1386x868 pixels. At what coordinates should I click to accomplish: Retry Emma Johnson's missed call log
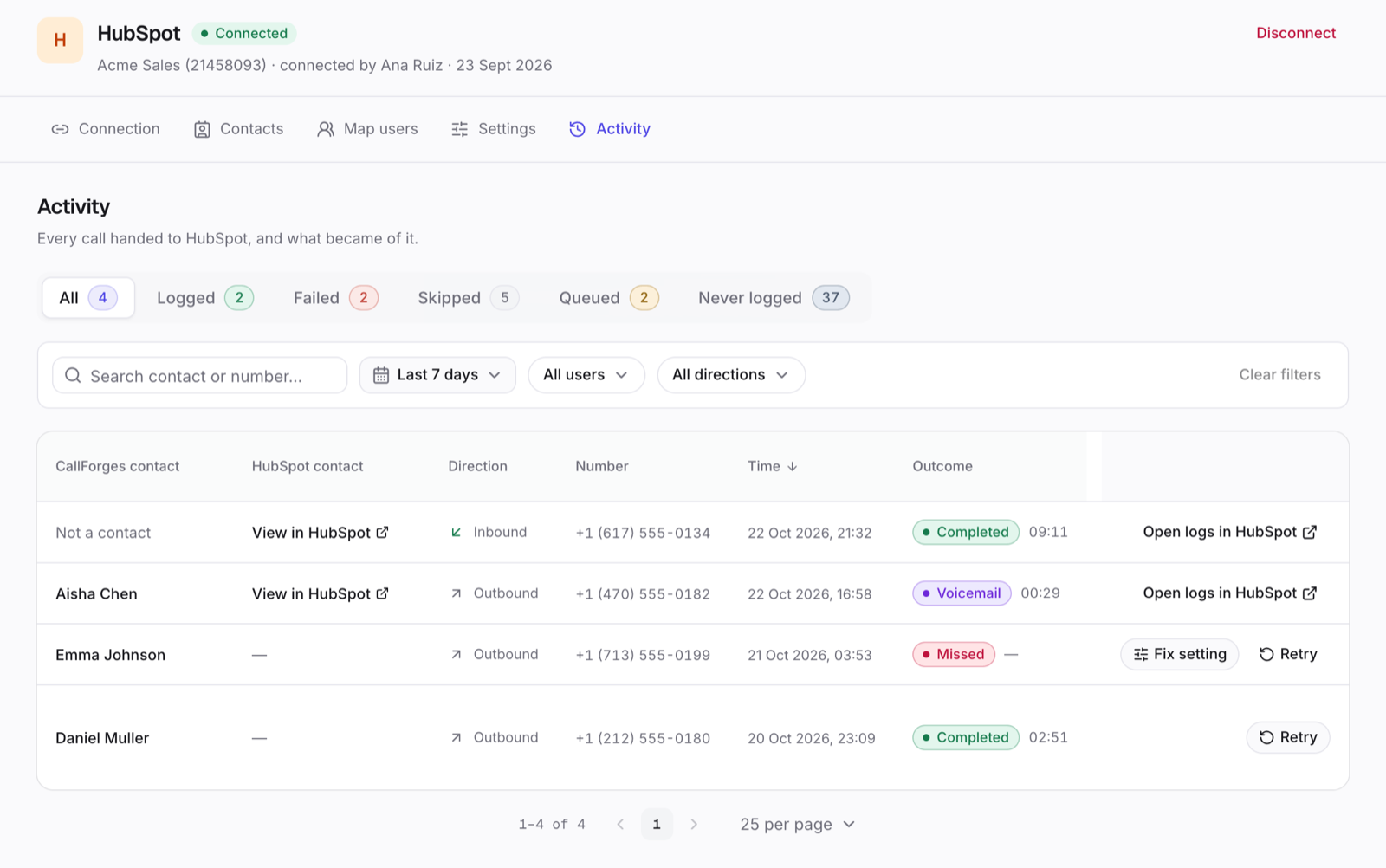click(x=1288, y=654)
